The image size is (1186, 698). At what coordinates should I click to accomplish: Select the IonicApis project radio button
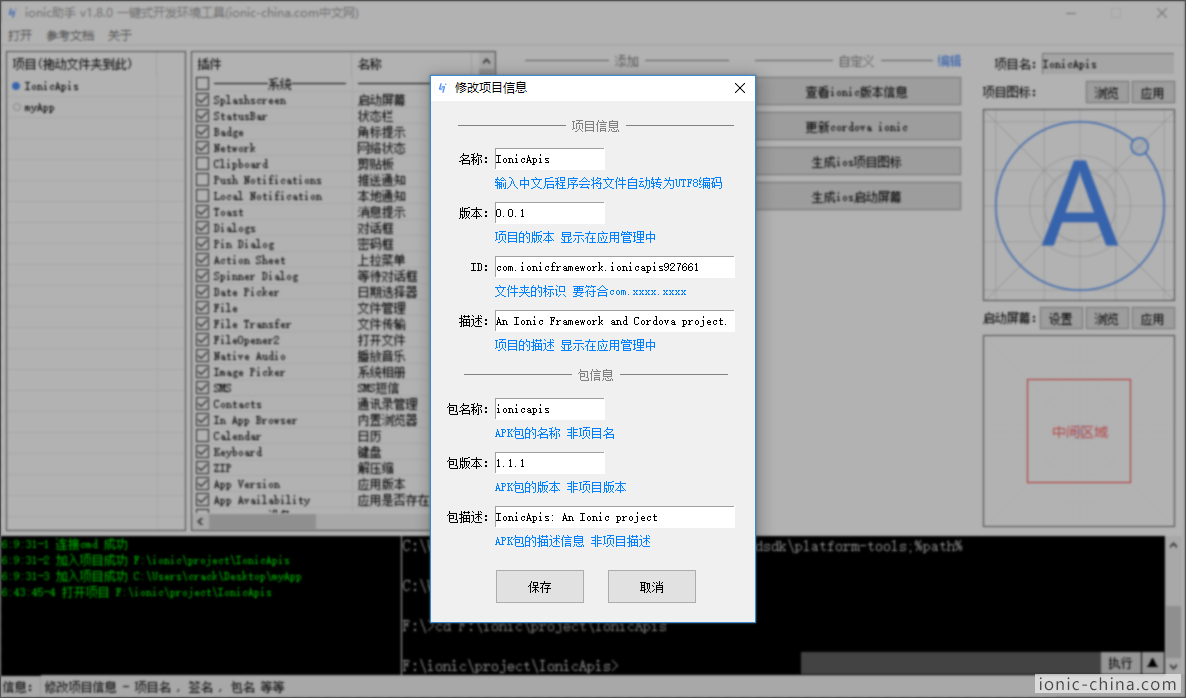point(17,86)
